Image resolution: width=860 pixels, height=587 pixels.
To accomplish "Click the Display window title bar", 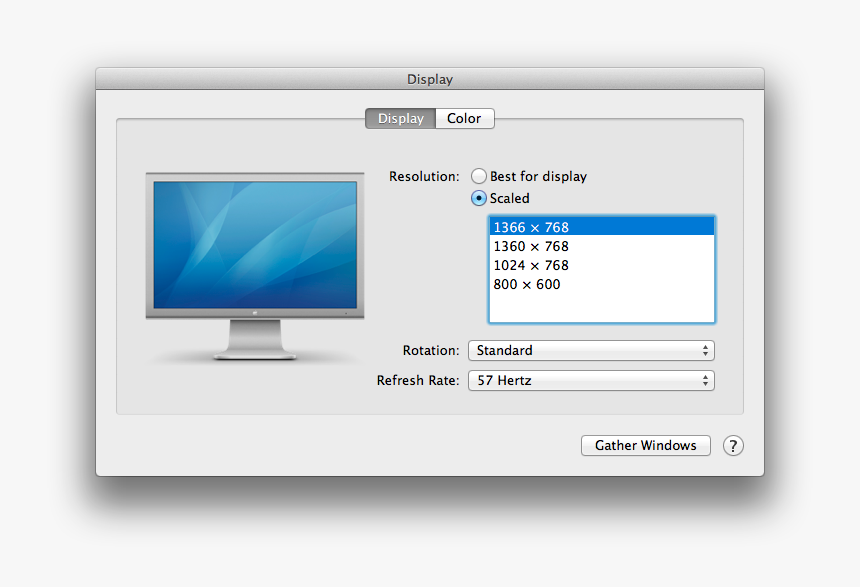I will tap(430, 79).
